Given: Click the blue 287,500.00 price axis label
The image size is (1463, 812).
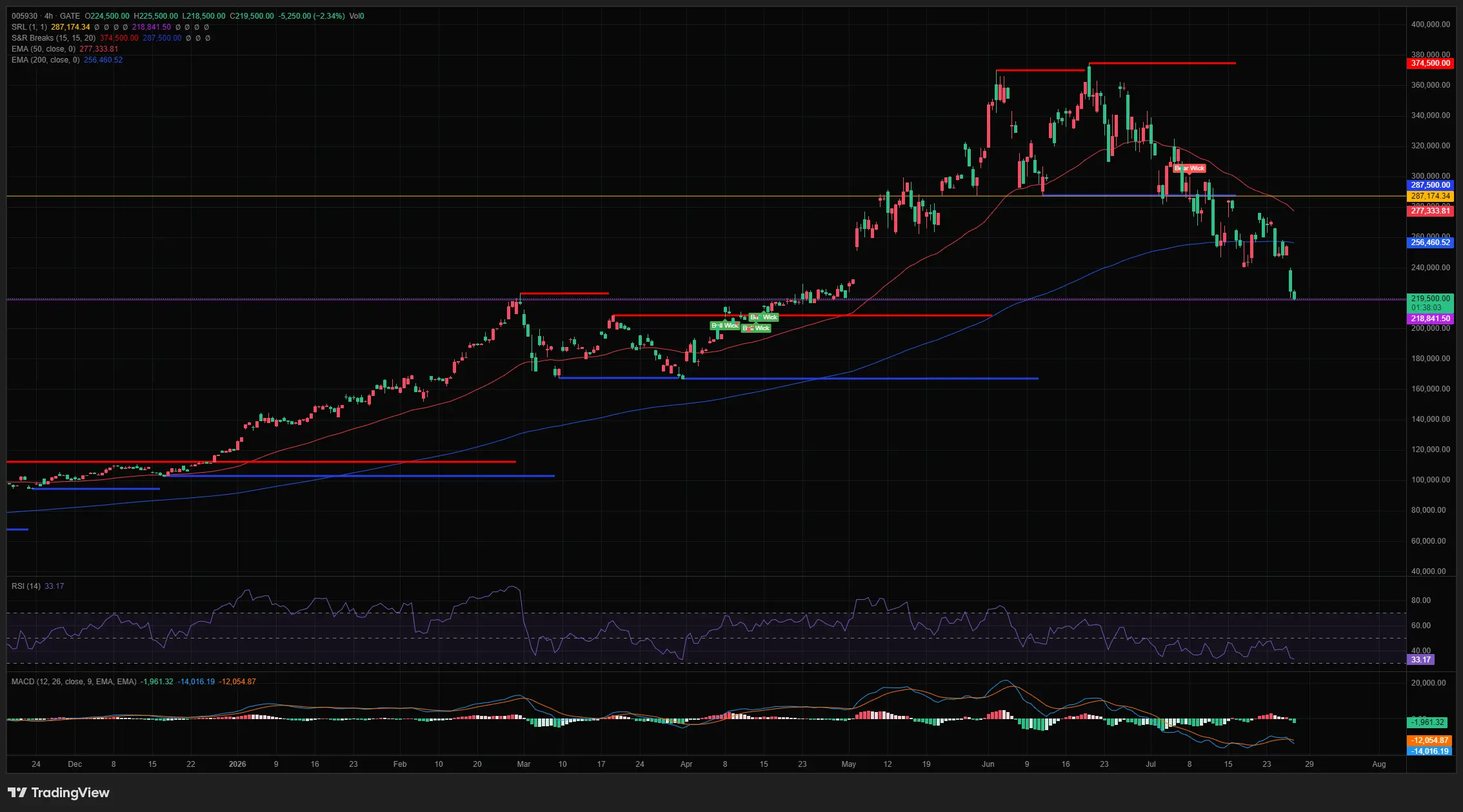Looking at the screenshot, I should (x=1430, y=185).
